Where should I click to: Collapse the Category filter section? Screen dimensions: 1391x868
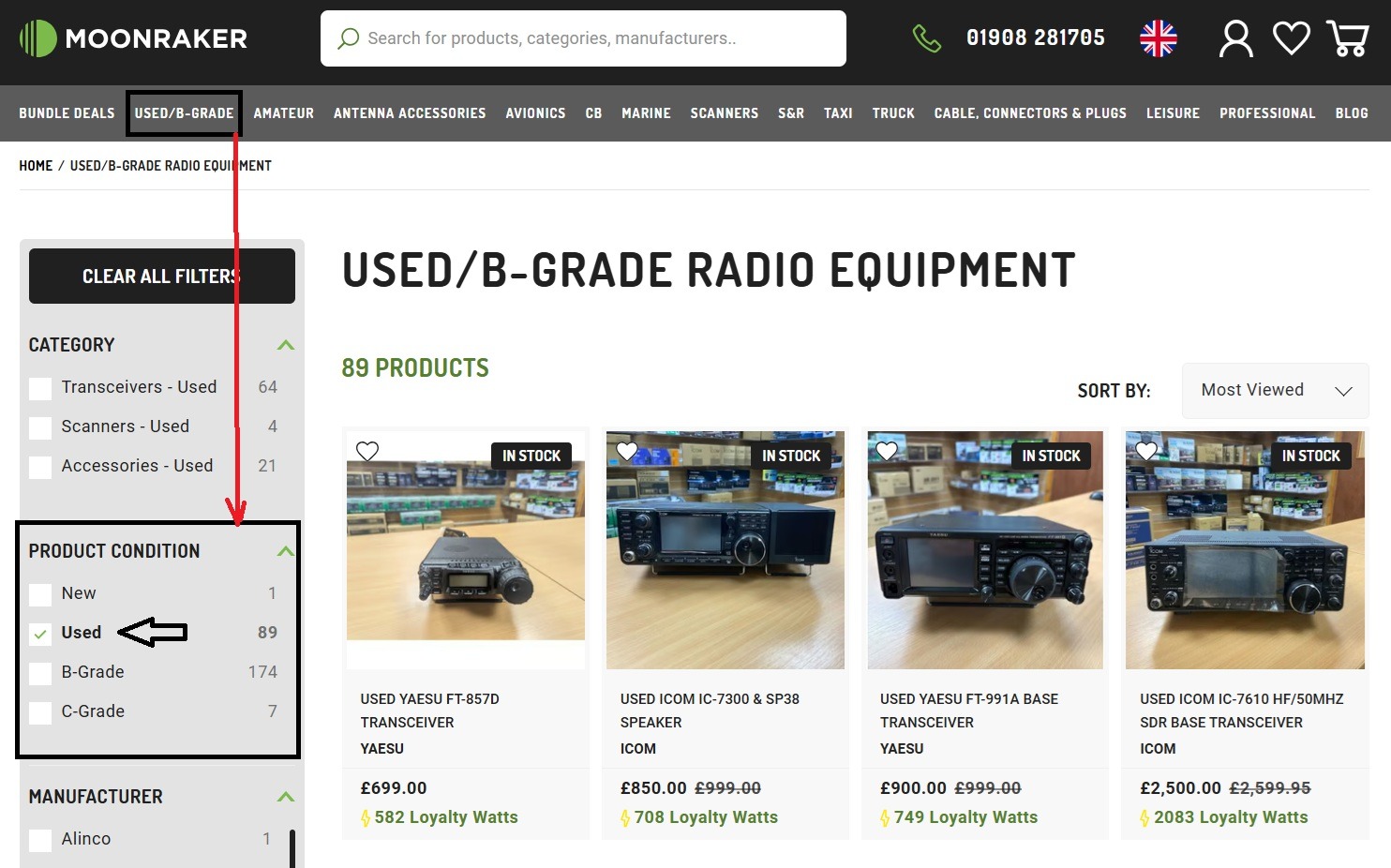(x=286, y=345)
